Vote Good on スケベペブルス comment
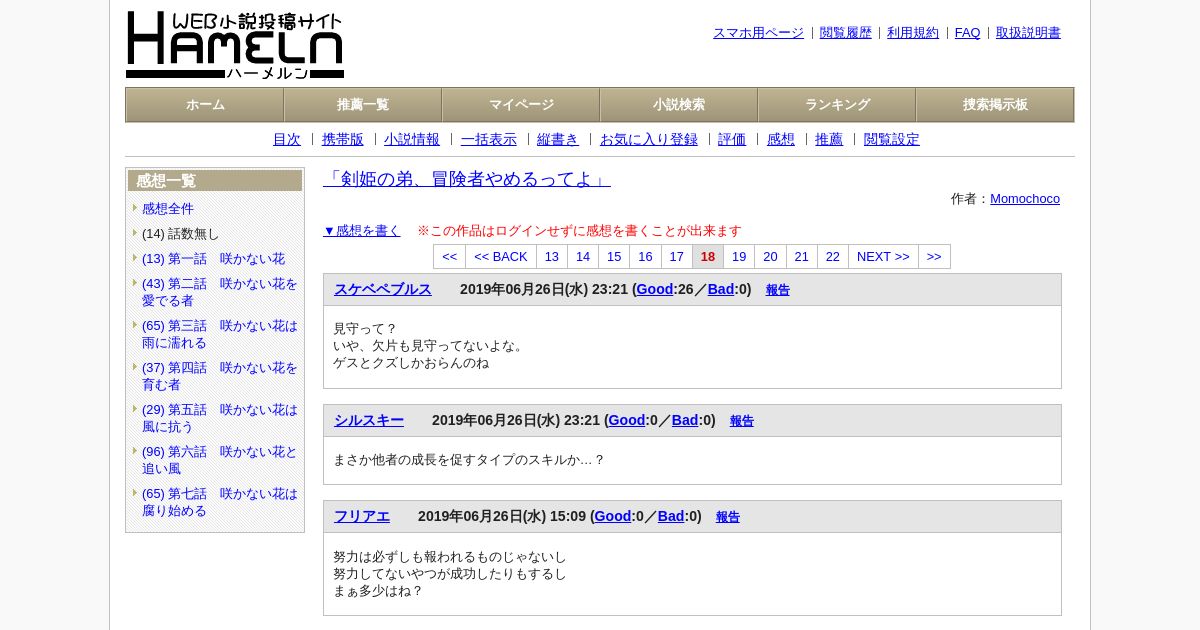 (655, 289)
